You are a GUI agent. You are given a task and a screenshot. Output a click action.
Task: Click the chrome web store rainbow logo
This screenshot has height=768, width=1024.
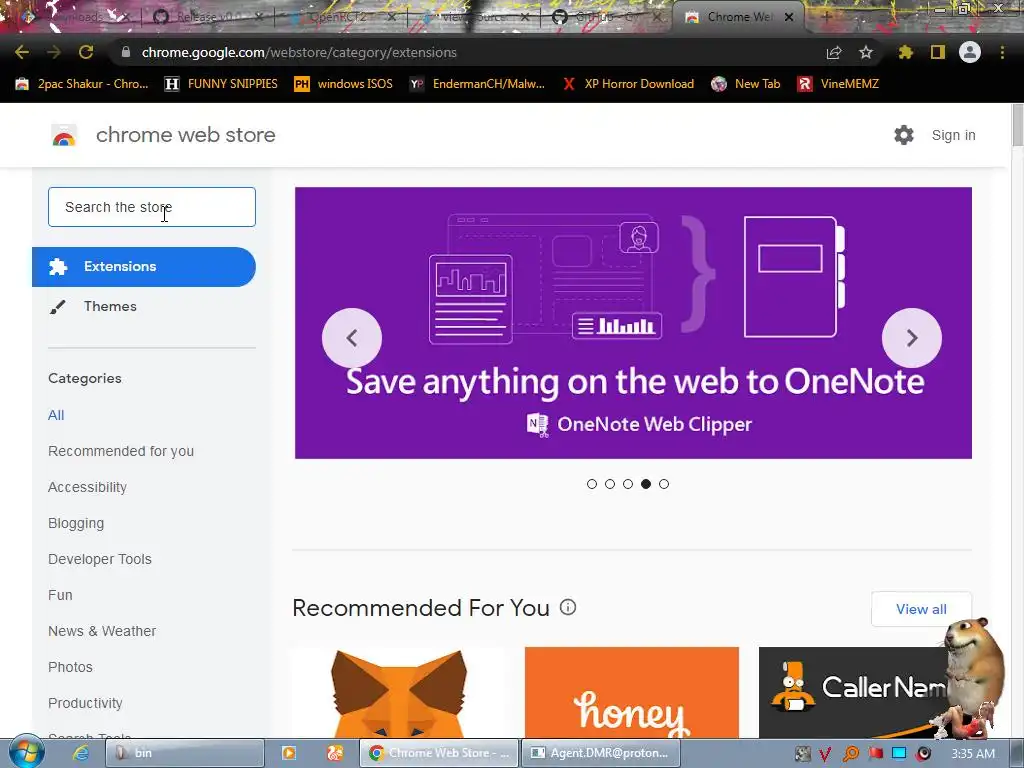pyautogui.click(x=64, y=135)
